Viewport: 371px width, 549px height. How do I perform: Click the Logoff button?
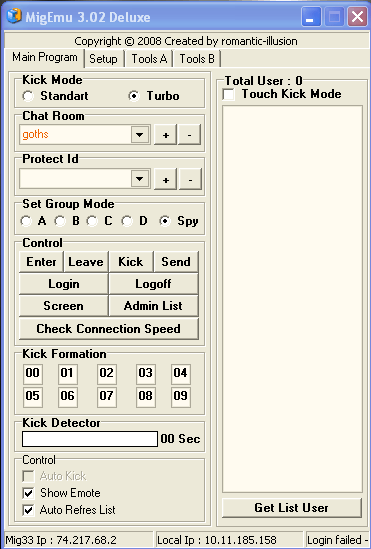(x=153, y=284)
